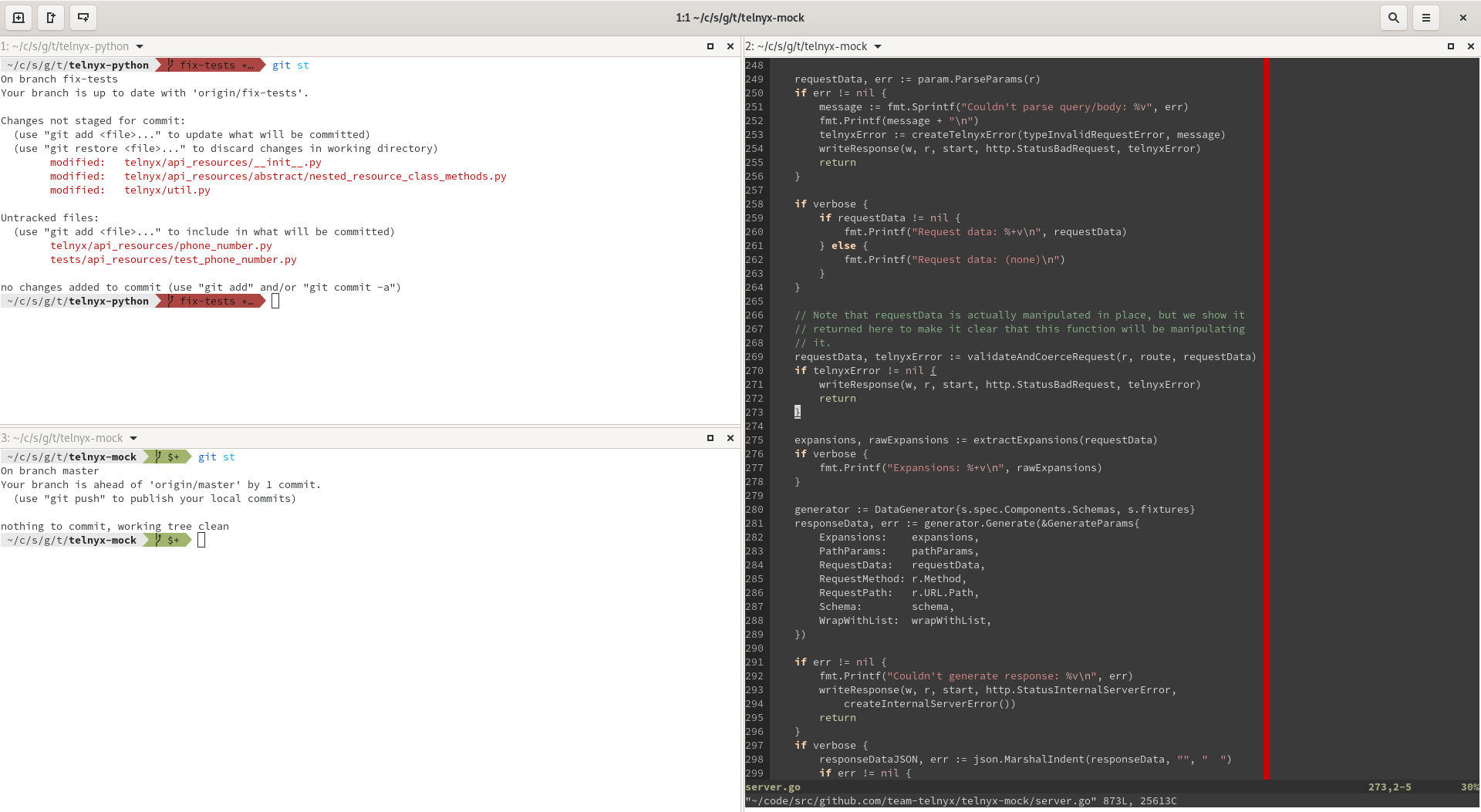This screenshot has width=1481, height=812.
Task: Maximize pane 2 telnyx-mock editor
Action: pyautogui.click(x=1450, y=46)
